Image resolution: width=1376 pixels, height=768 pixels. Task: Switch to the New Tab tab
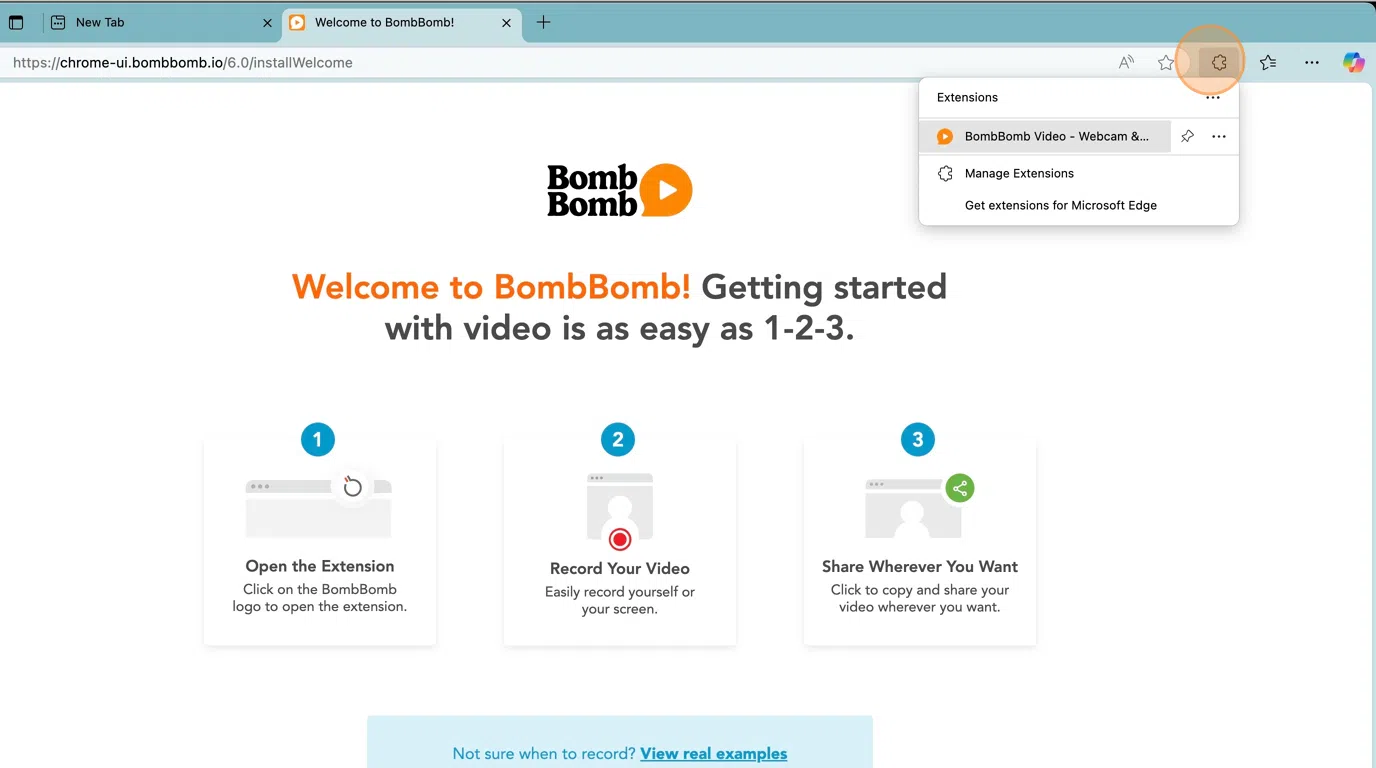[x=160, y=22]
